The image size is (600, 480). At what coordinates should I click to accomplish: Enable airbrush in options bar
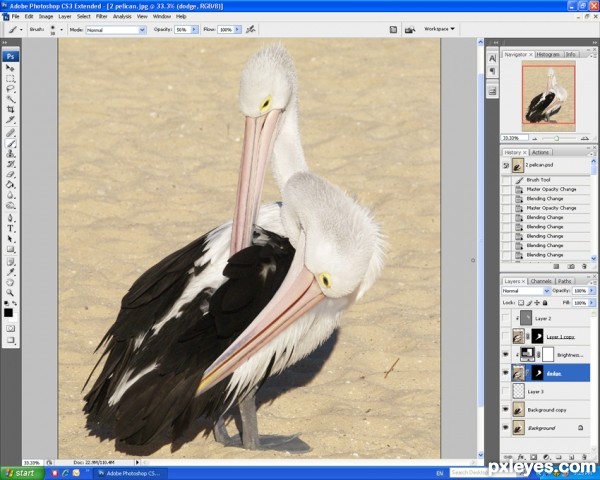tap(251, 29)
